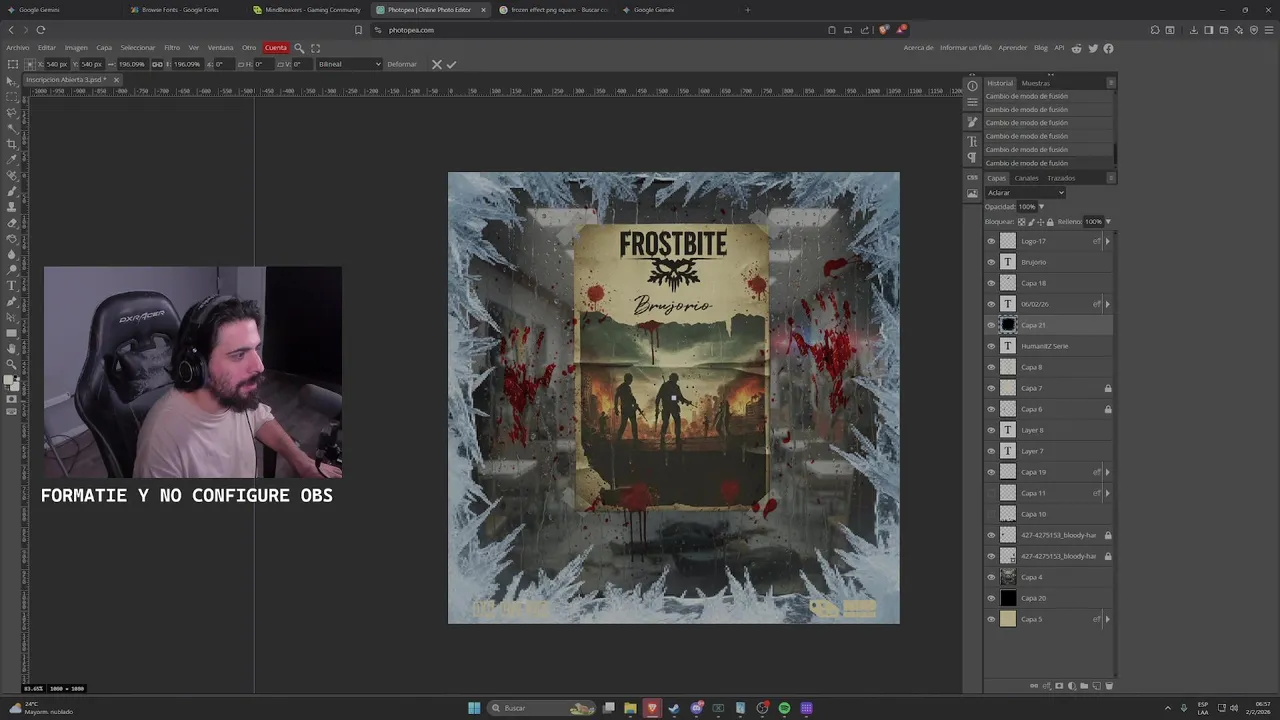Switch to the Muestras tab
The height and width of the screenshot is (720, 1280).
pyautogui.click(x=1035, y=83)
